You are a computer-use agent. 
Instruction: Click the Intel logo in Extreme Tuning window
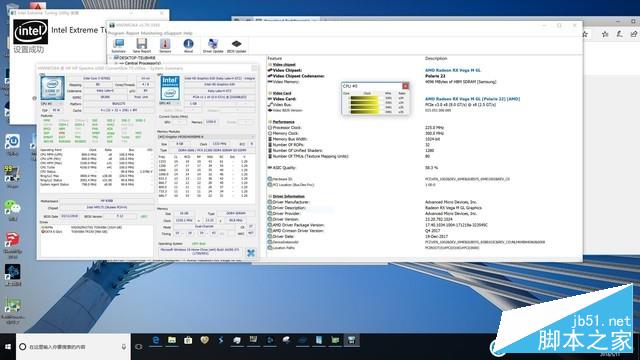tap(31, 32)
